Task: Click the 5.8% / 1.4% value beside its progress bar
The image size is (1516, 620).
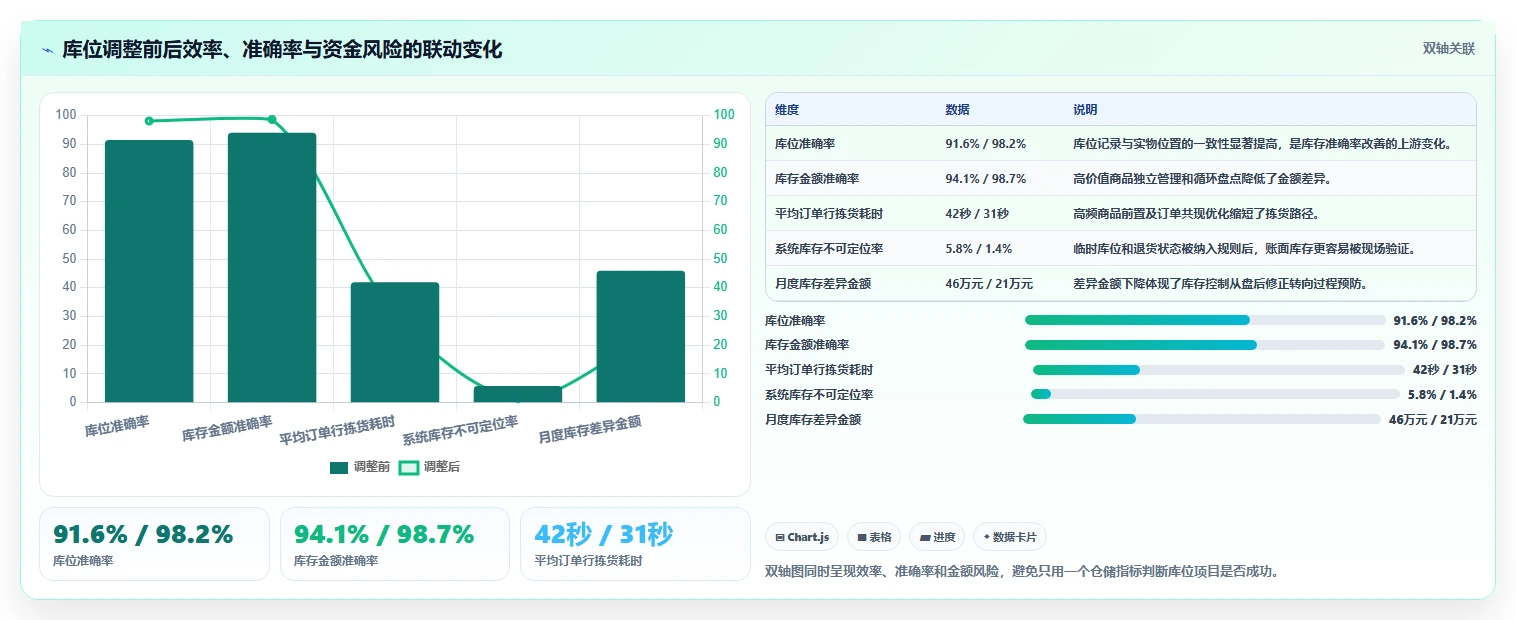Action: pos(1442,395)
